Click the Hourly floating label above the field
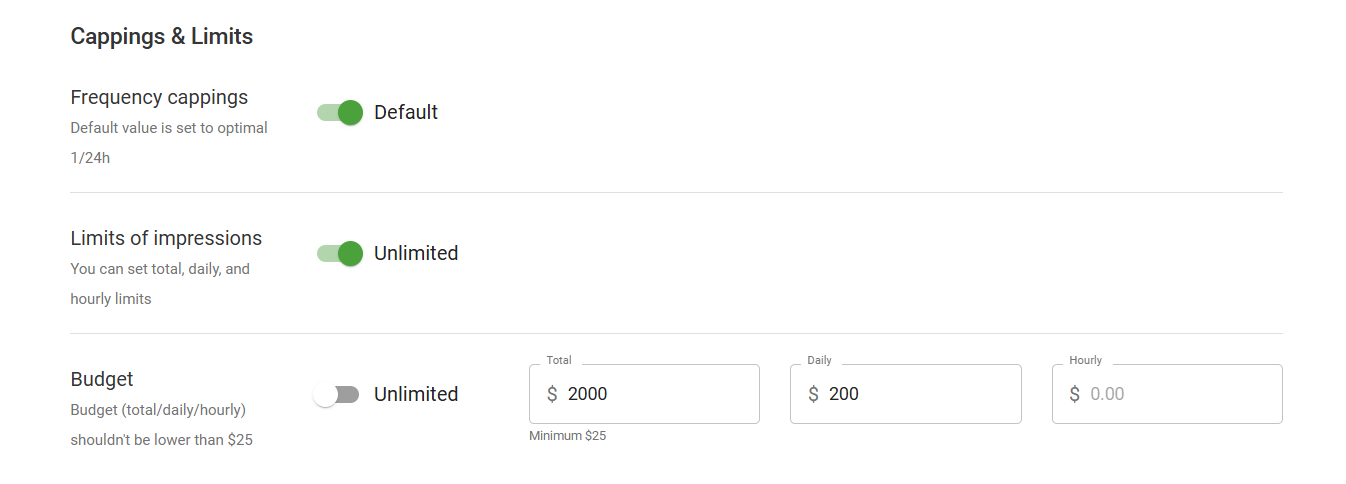 [1085, 360]
